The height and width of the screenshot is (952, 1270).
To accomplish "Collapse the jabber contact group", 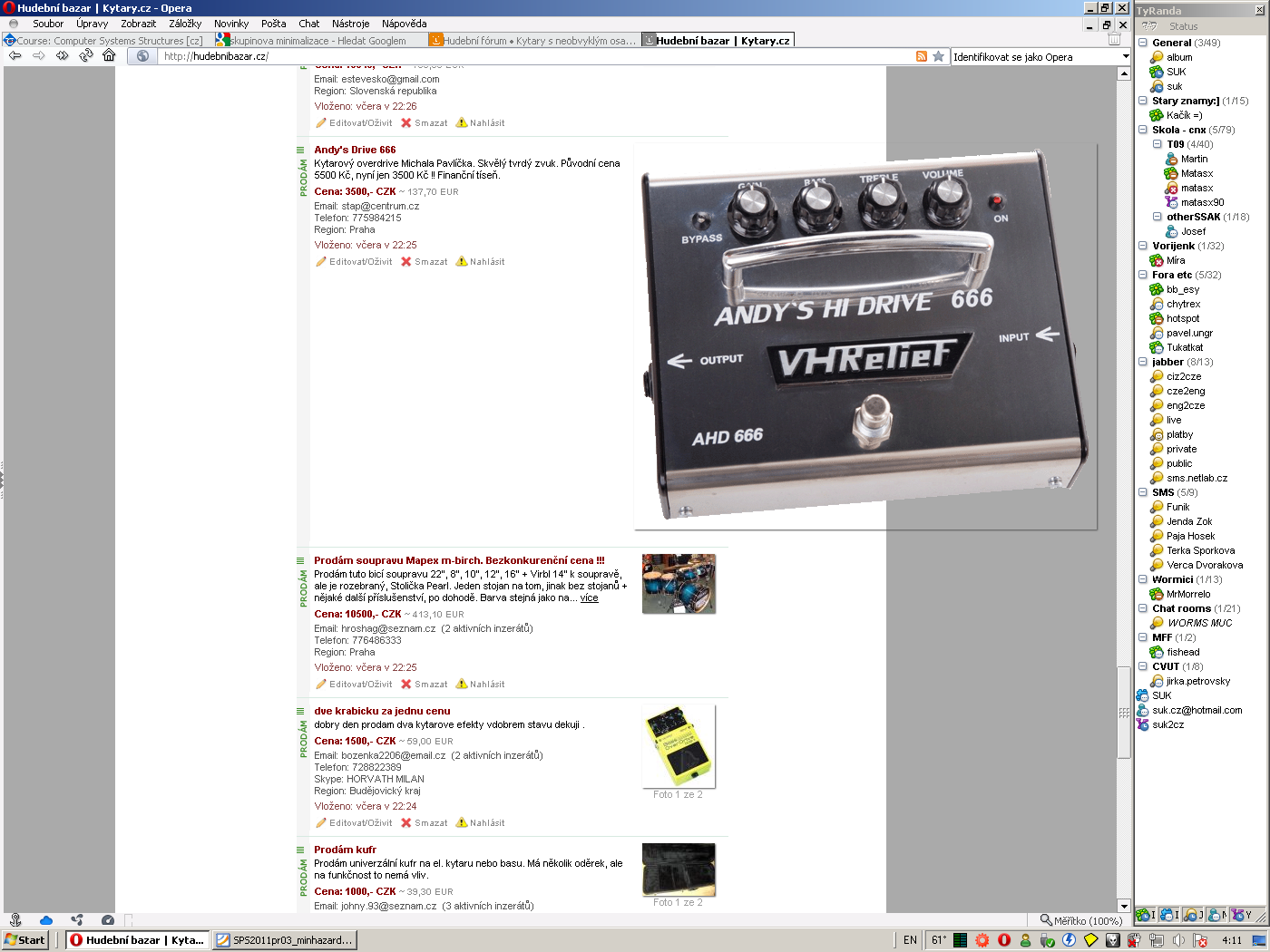I will pyautogui.click(x=1143, y=362).
